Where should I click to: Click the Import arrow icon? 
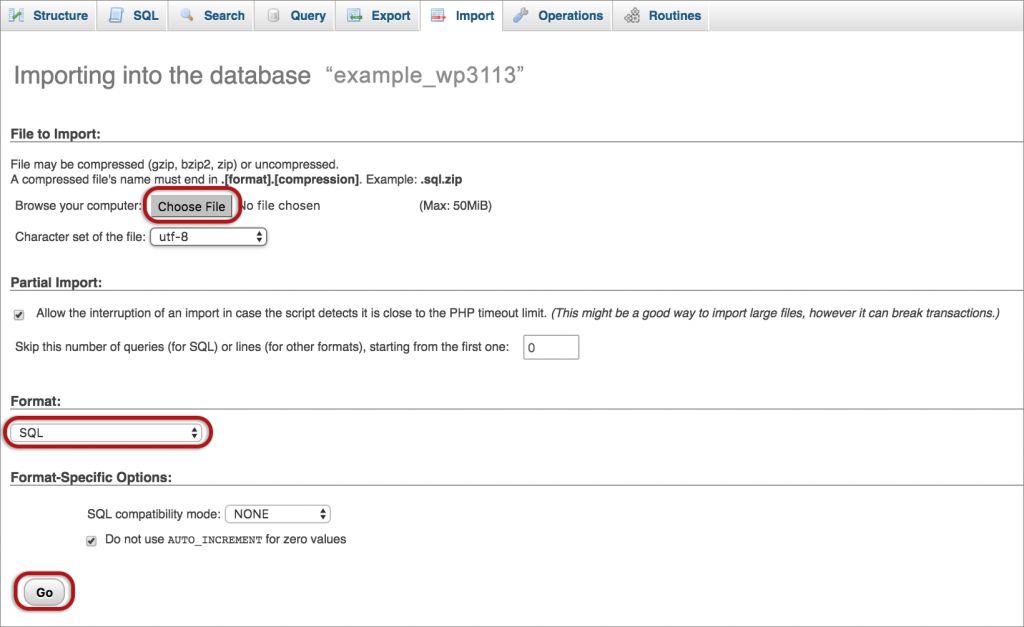point(438,15)
